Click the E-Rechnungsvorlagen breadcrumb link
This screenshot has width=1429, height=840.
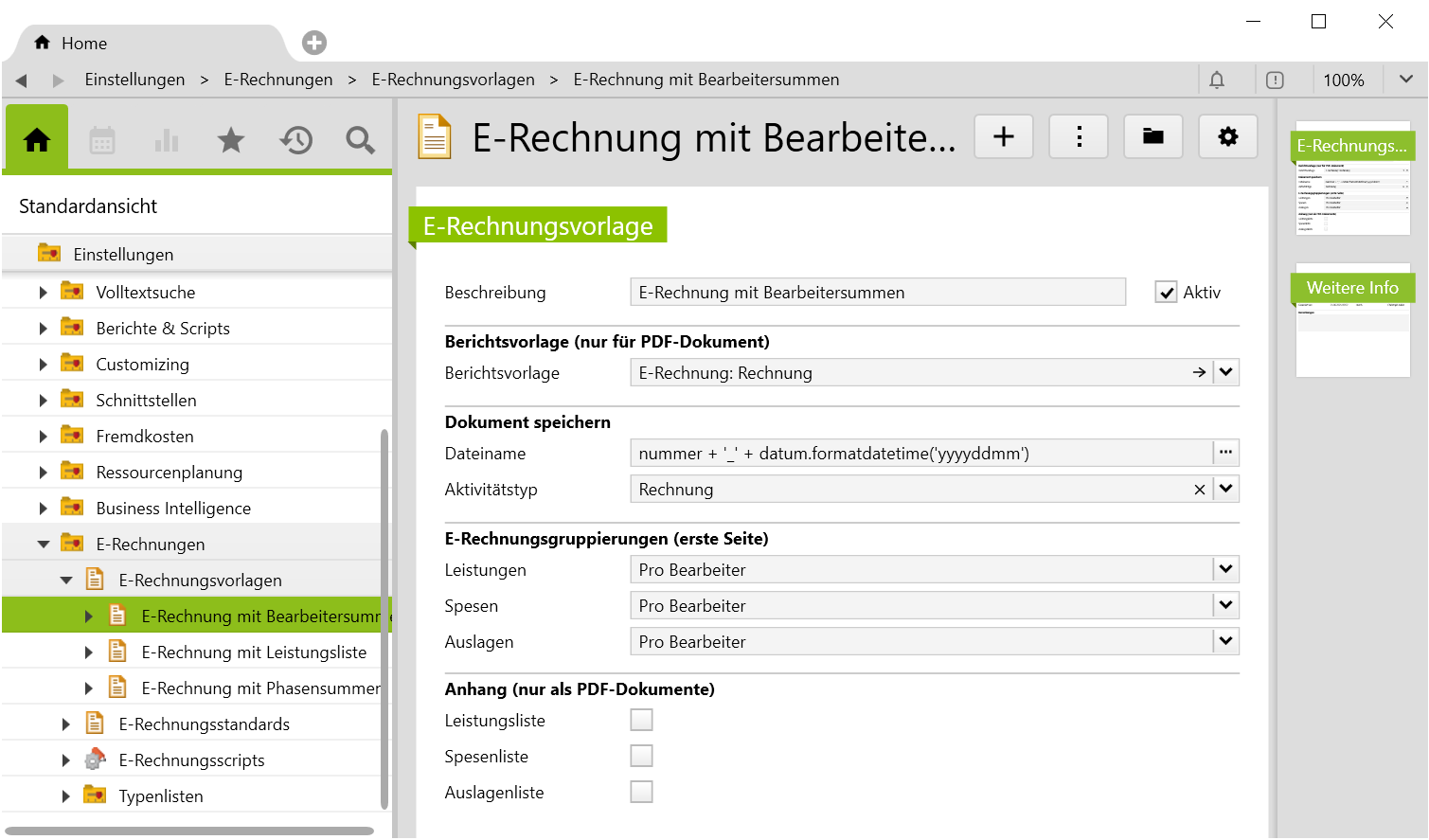[x=453, y=80]
